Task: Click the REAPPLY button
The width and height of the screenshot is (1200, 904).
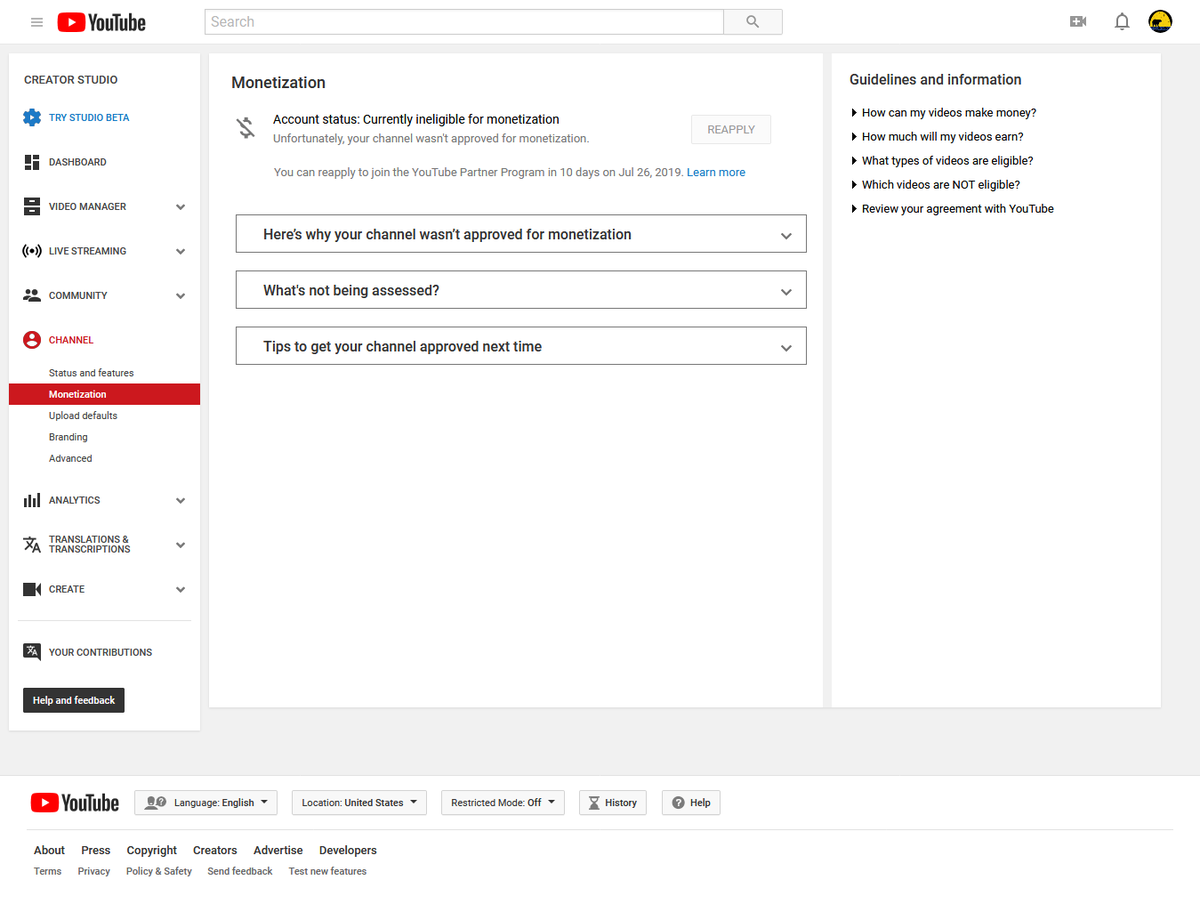Action: point(731,129)
